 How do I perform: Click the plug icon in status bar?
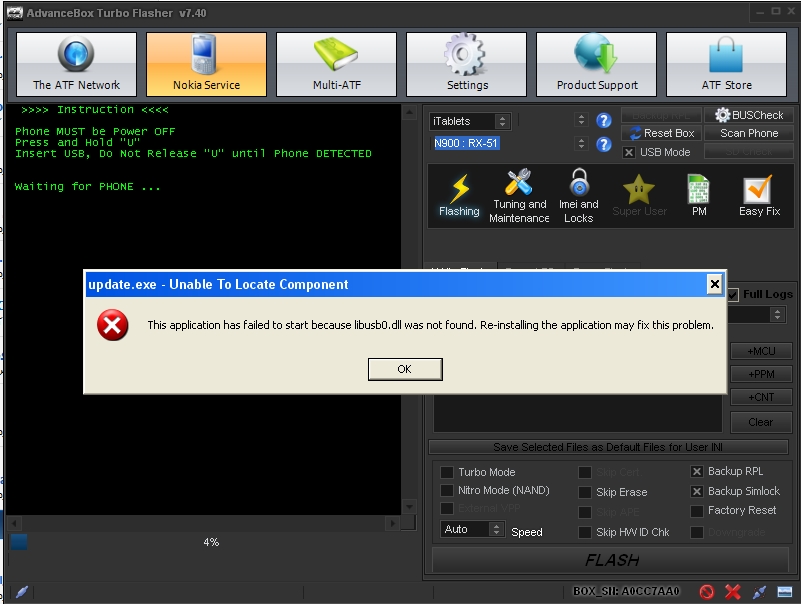click(x=759, y=592)
